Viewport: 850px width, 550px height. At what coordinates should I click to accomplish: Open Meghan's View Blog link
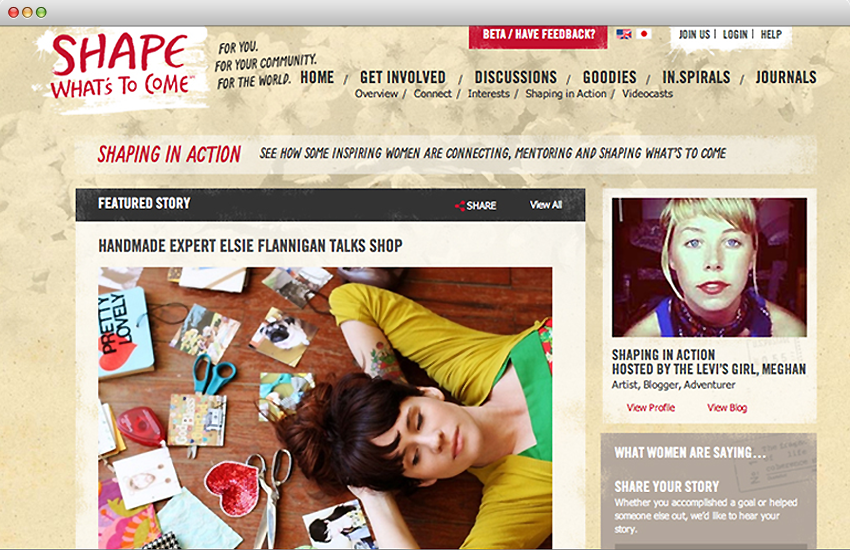pyautogui.click(x=727, y=407)
